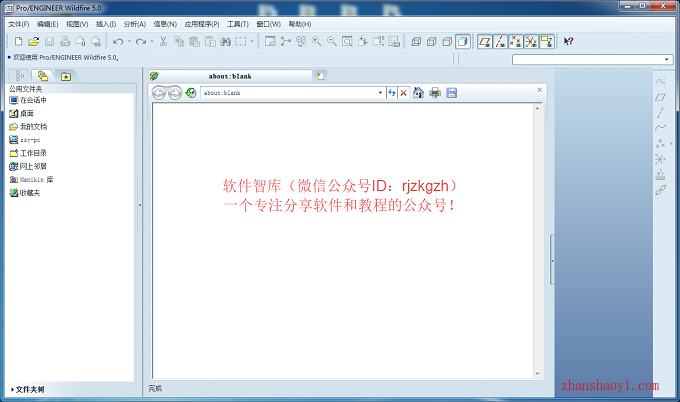Viewport: 680px width, 402px height.
Task: Toggle annotation element display
Action: 546,42
